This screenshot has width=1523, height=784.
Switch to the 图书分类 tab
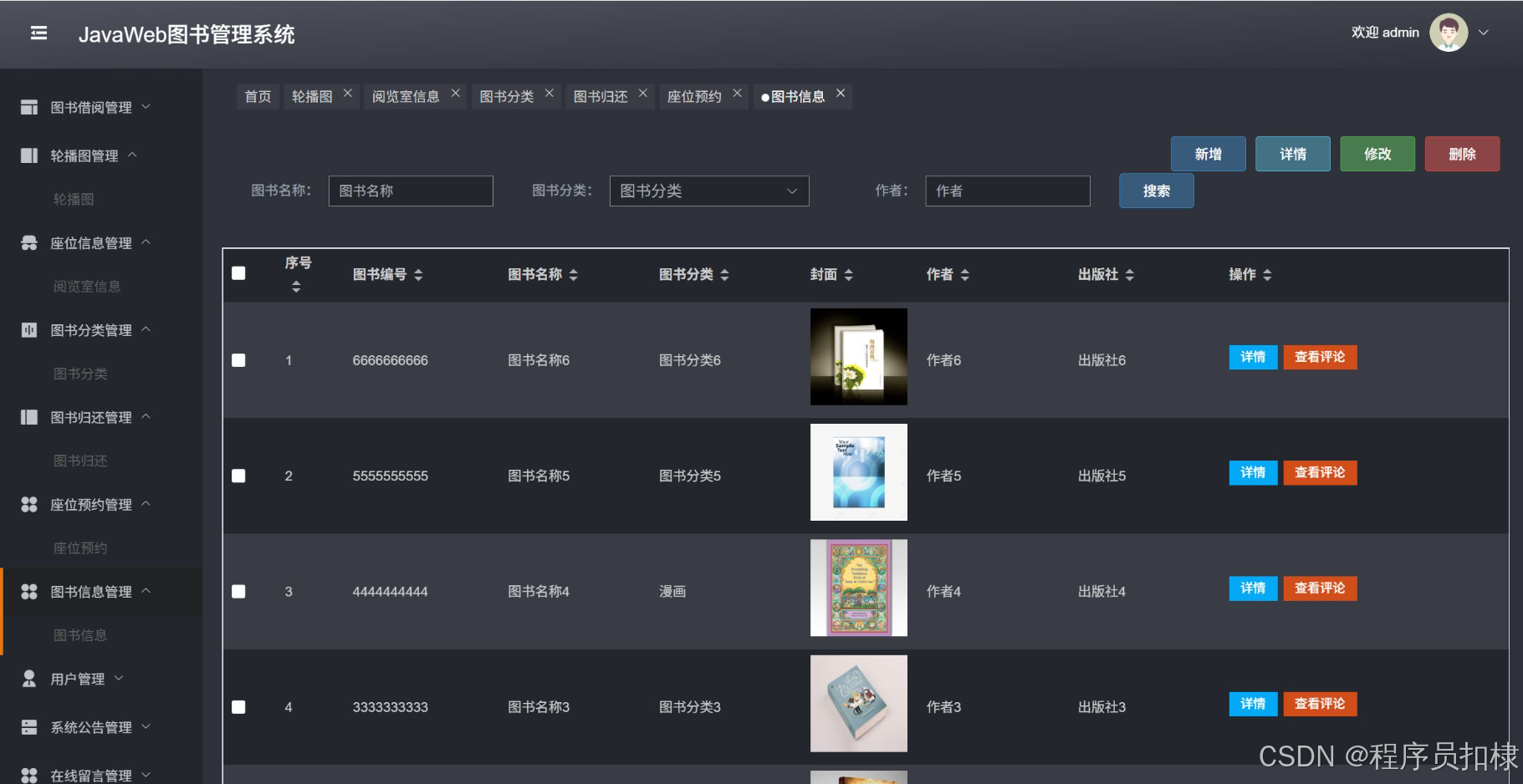507,97
